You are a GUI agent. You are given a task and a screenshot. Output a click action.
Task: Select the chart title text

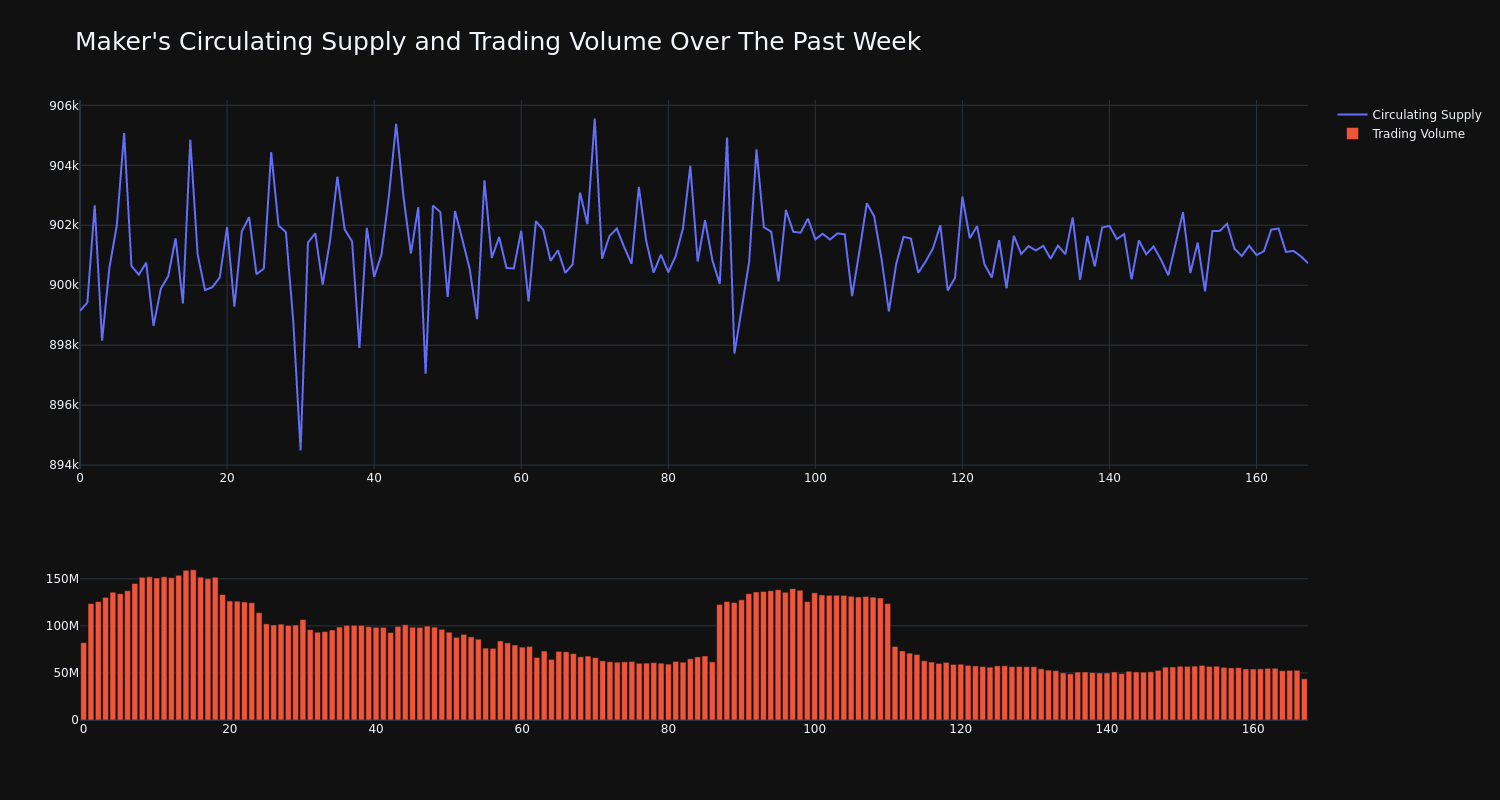498,42
